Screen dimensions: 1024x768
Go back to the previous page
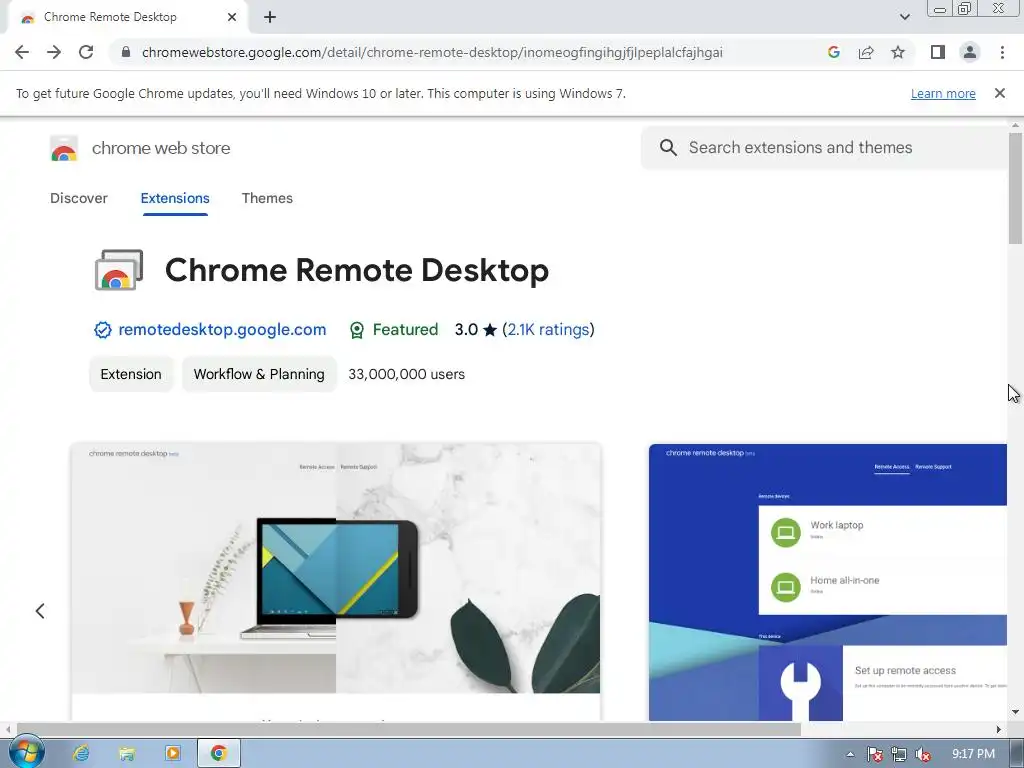click(22, 52)
